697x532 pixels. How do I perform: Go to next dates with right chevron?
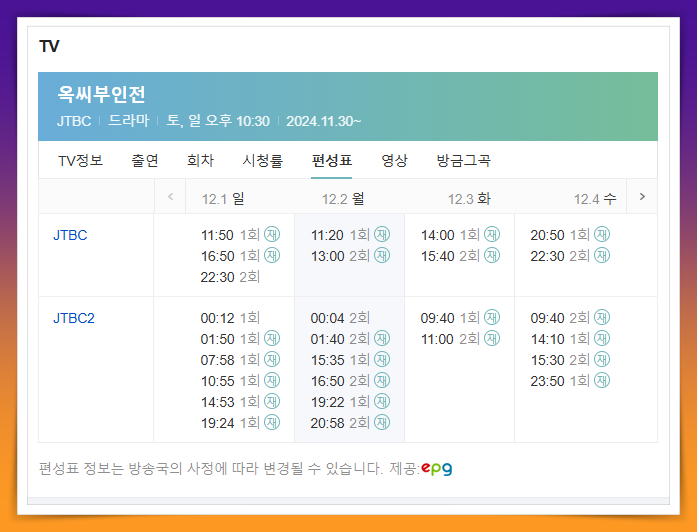(x=642, y=196)
